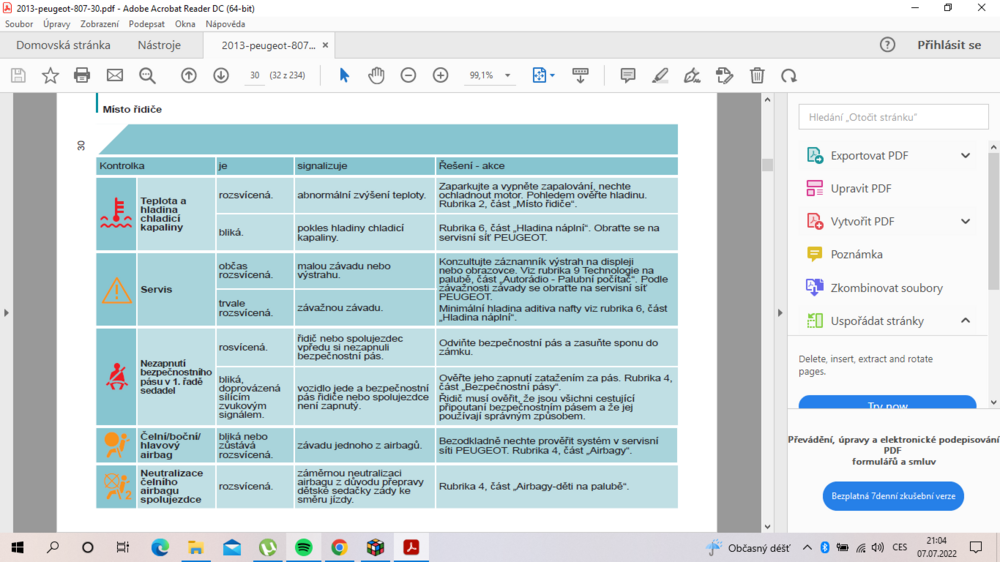Screen dimensions: 1000x562
Task: Open the volume speaker tray icon
Action: (x=878, y=547)
